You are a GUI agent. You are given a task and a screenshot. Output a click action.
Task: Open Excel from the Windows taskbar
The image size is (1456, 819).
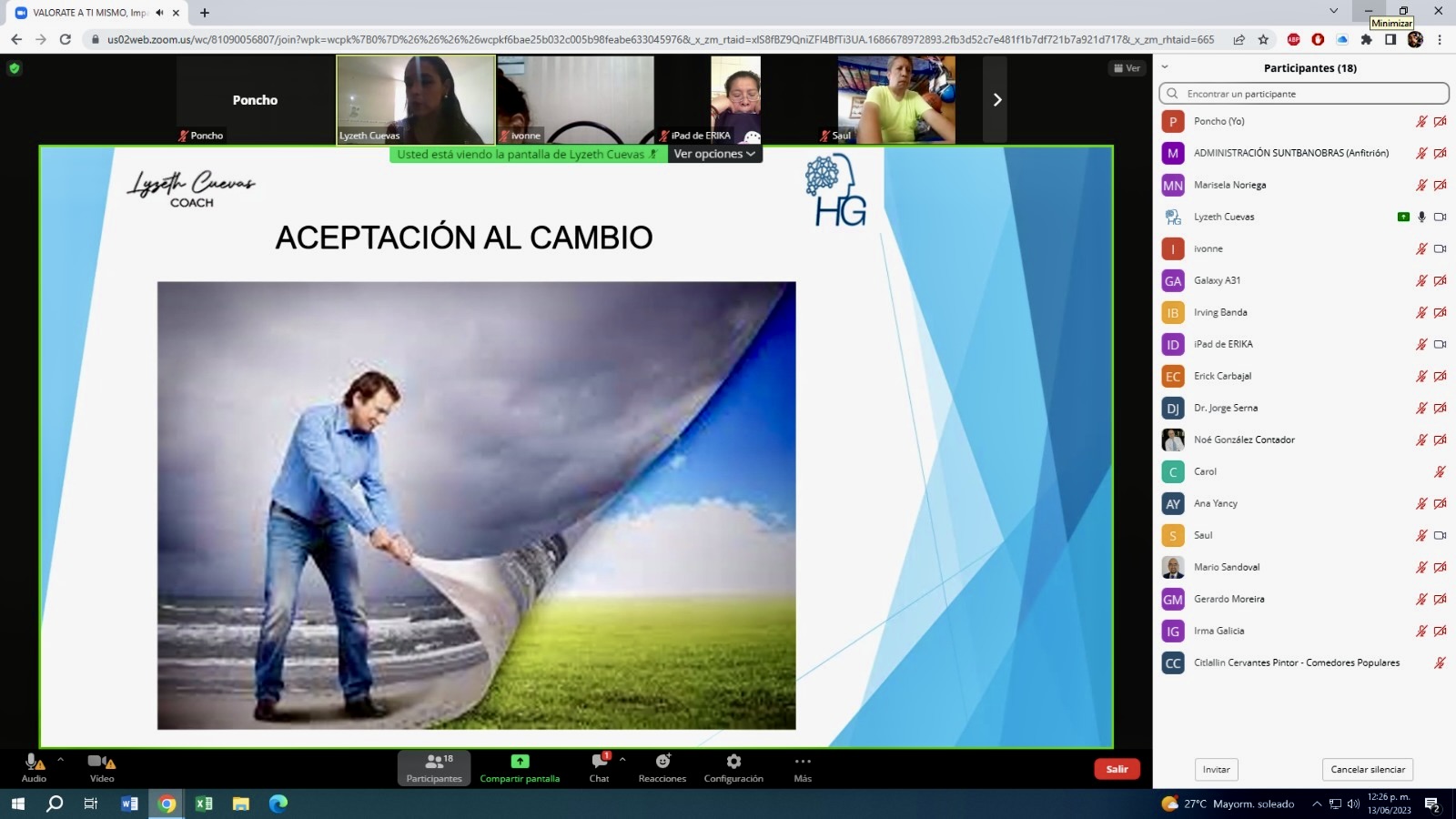(x=204, y=804)
